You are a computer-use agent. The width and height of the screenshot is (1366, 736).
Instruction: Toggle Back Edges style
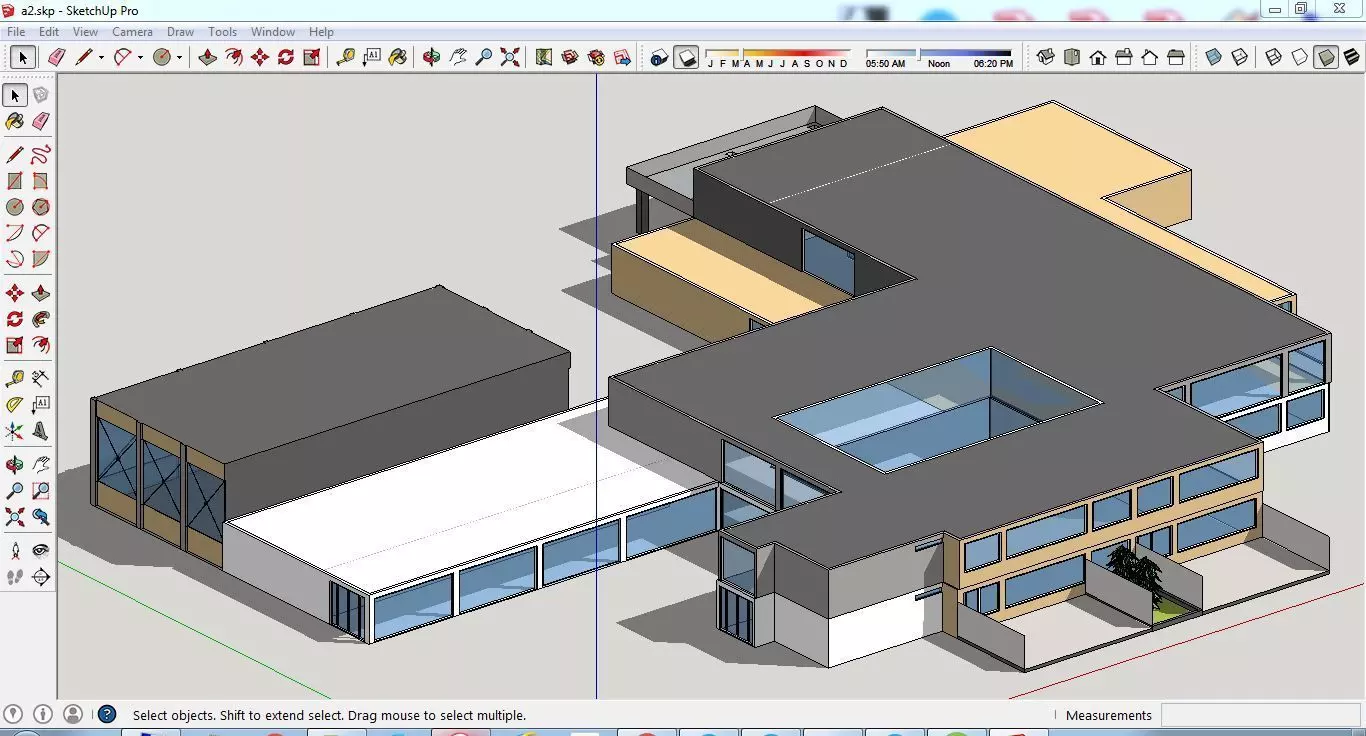[x=1239, y=57]
